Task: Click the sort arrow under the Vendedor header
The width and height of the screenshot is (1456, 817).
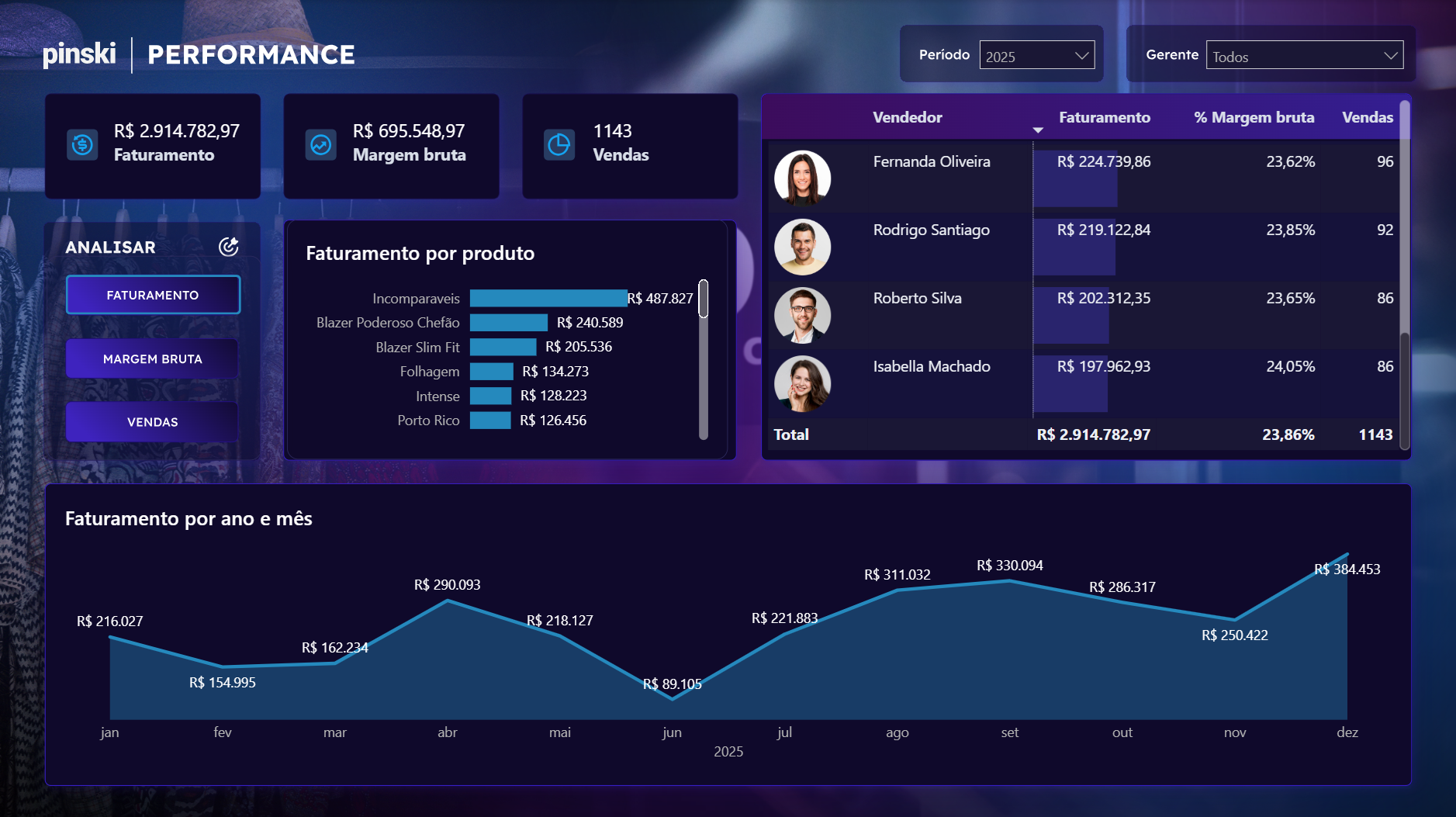Action: (x=1038, y=130)
